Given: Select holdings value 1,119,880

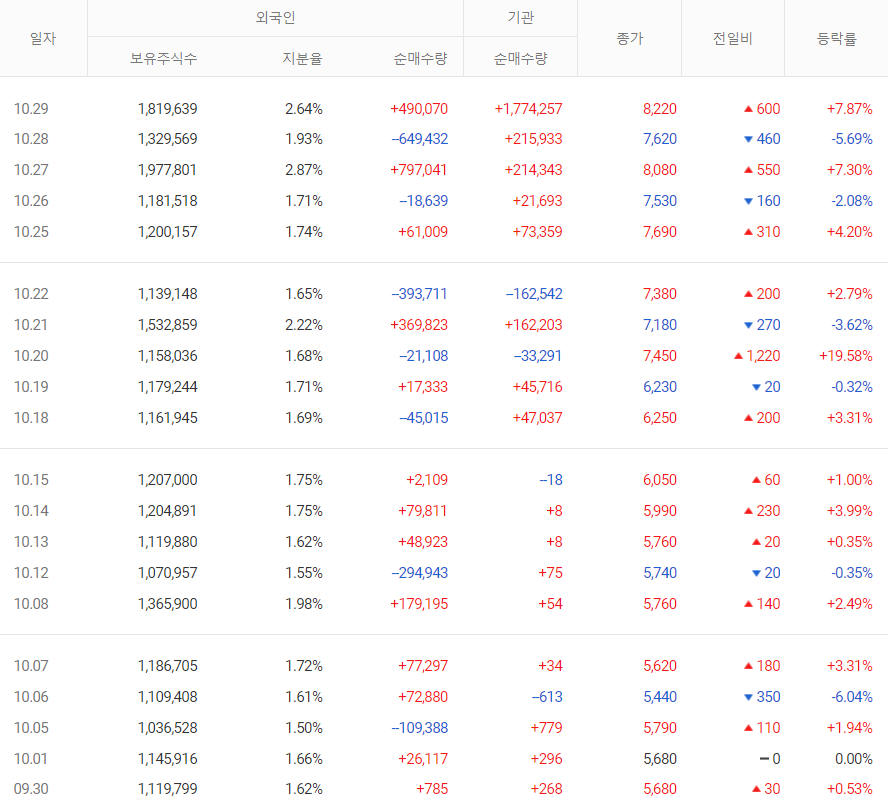Looking at the screenshot, I should (x=168, y=541).
